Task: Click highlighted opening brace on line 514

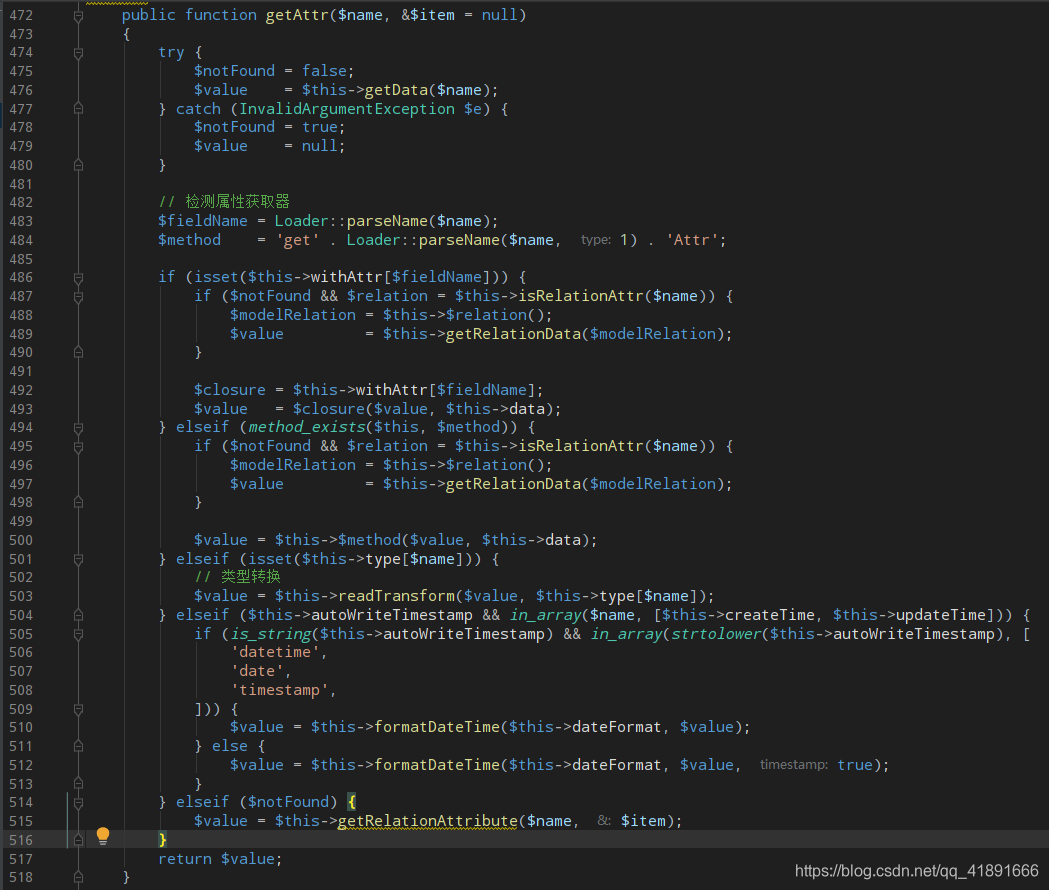Action: tap(352, 802)
